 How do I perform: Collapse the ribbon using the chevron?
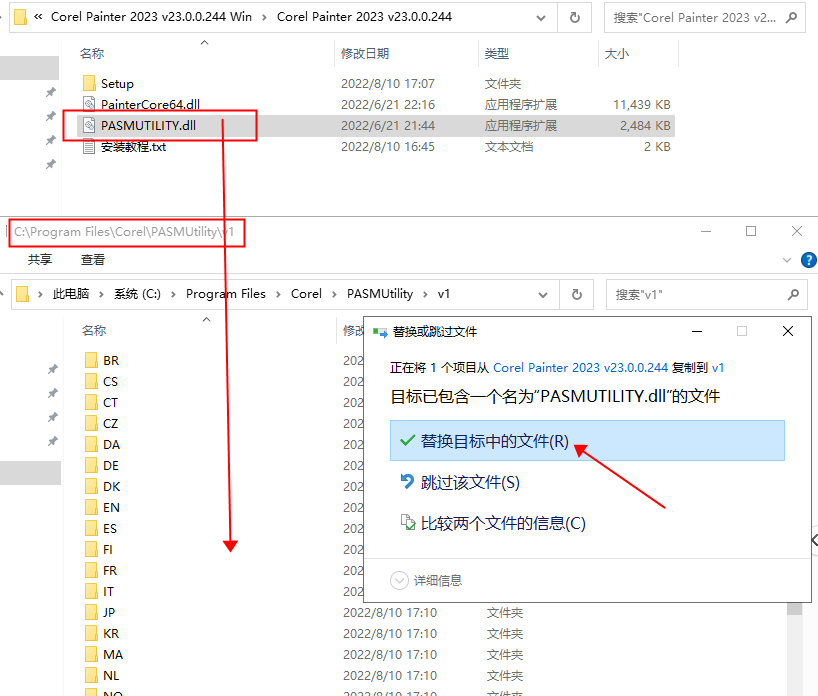(x=784, y=260)
